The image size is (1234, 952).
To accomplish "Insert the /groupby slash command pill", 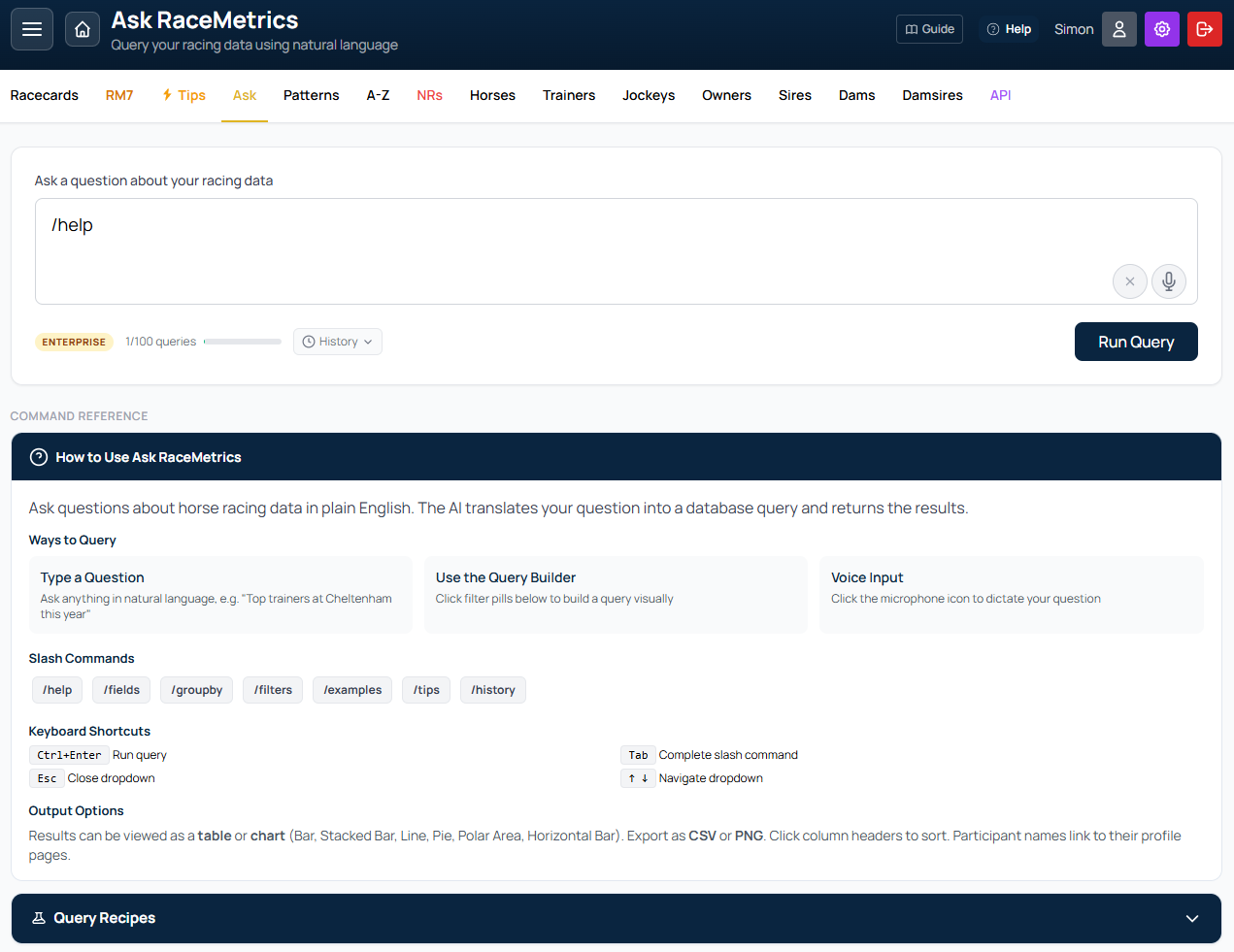I will coord(197,690).
